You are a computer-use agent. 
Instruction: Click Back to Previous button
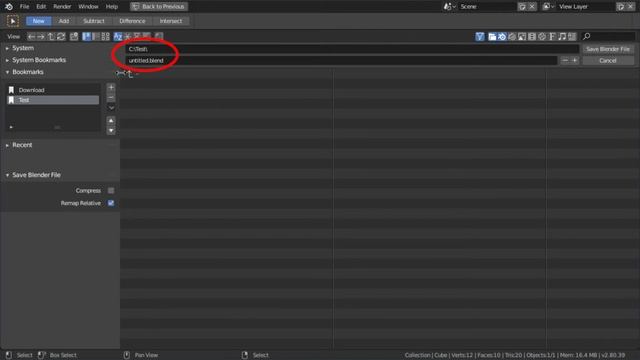click(159, 7)
